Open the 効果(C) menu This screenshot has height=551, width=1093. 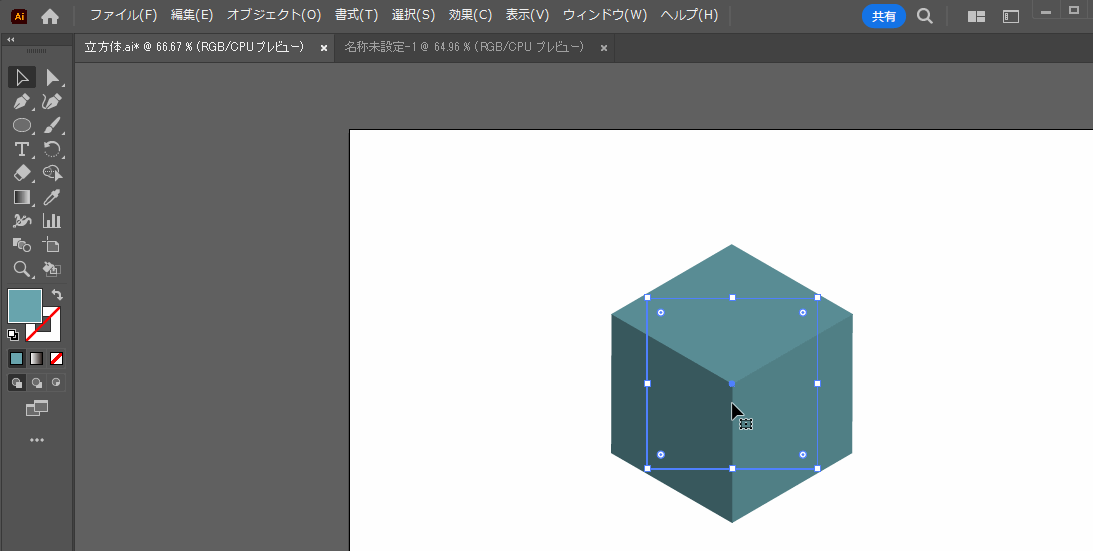point(471,15)
